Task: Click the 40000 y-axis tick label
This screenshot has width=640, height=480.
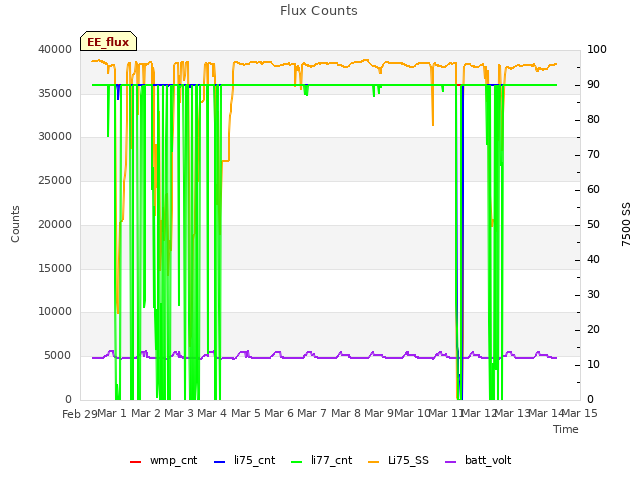Action: 55,49
